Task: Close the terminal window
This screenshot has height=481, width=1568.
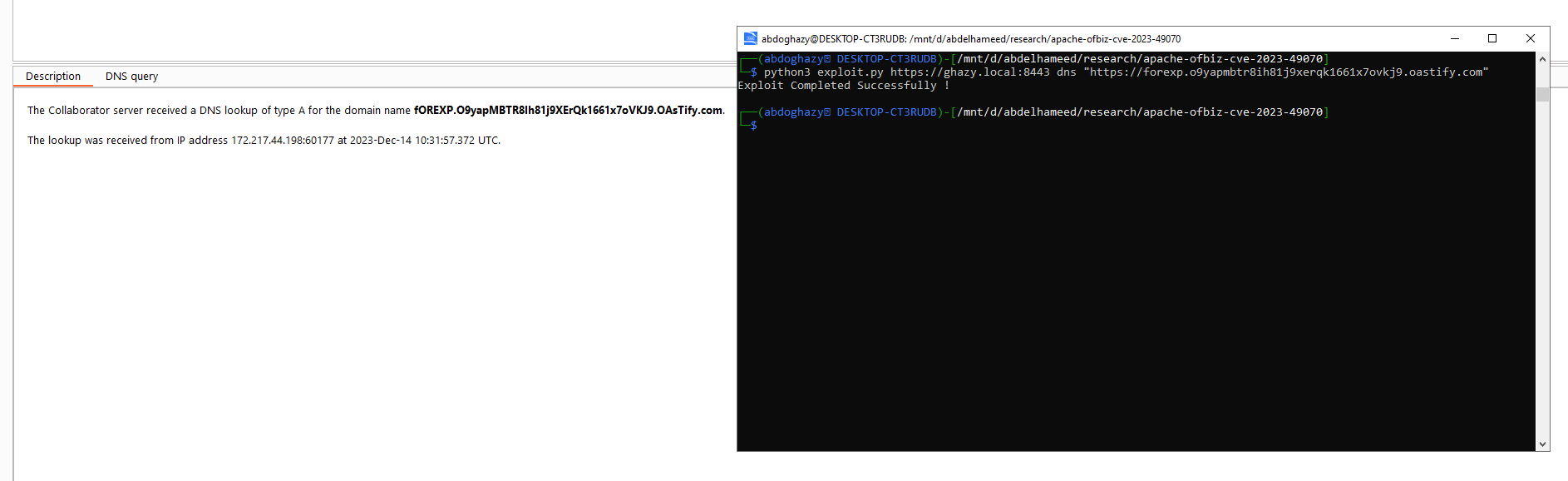Action: coord(1531,38)
